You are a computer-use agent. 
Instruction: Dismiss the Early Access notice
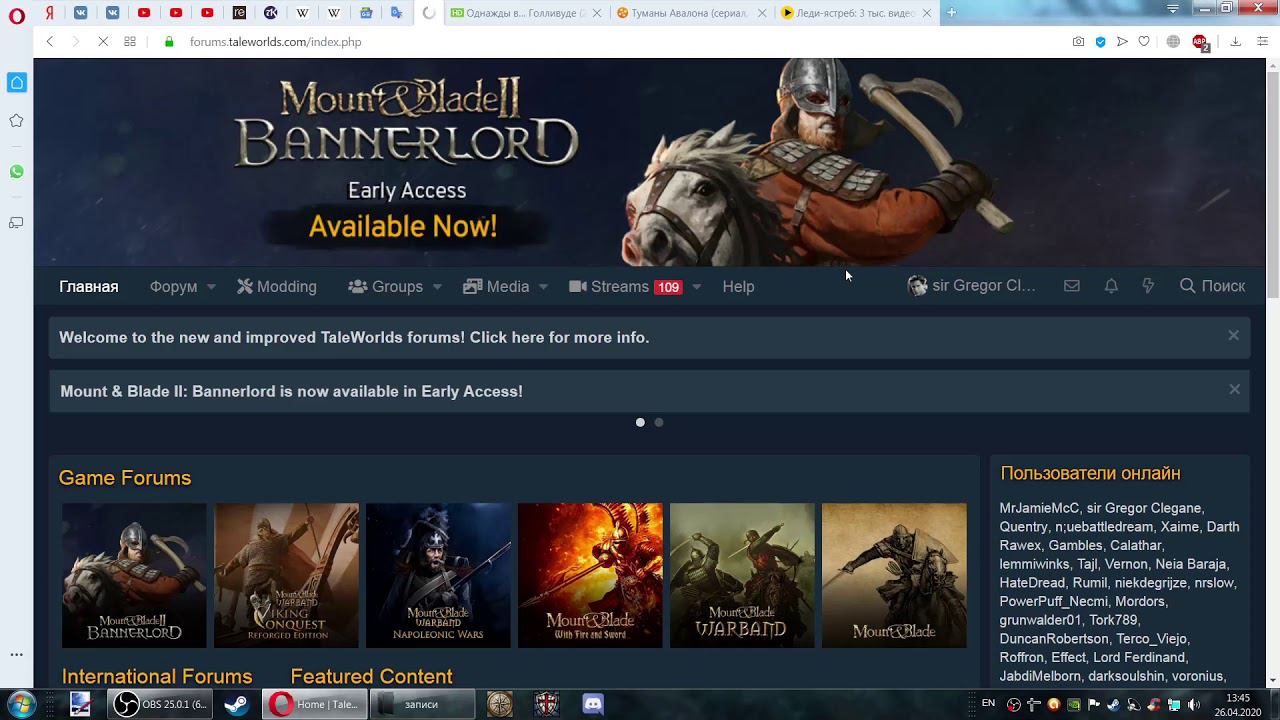pyautogui.click(x=1234, y=390)
